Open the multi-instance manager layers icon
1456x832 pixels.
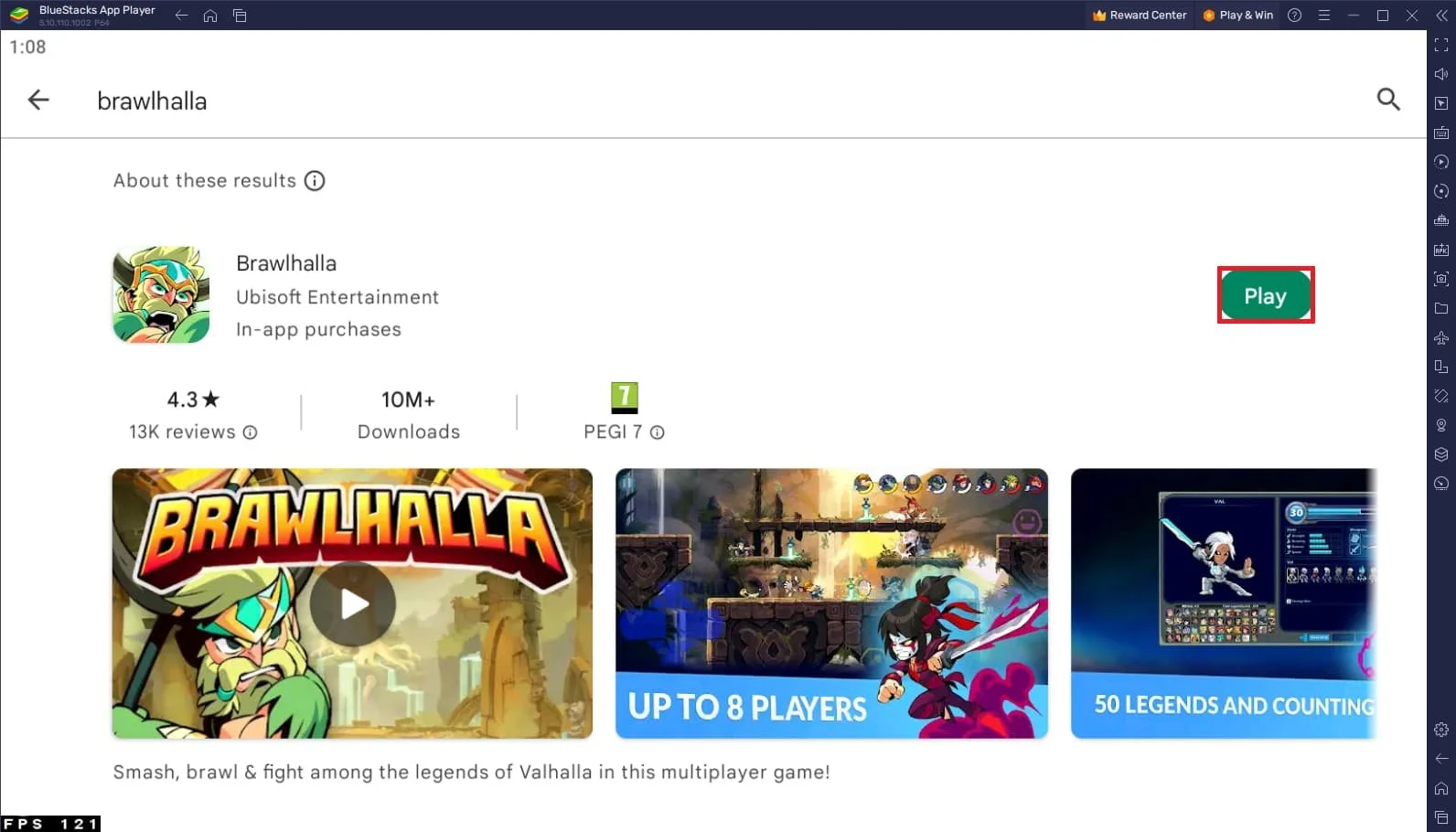[x=1441, y=454]
